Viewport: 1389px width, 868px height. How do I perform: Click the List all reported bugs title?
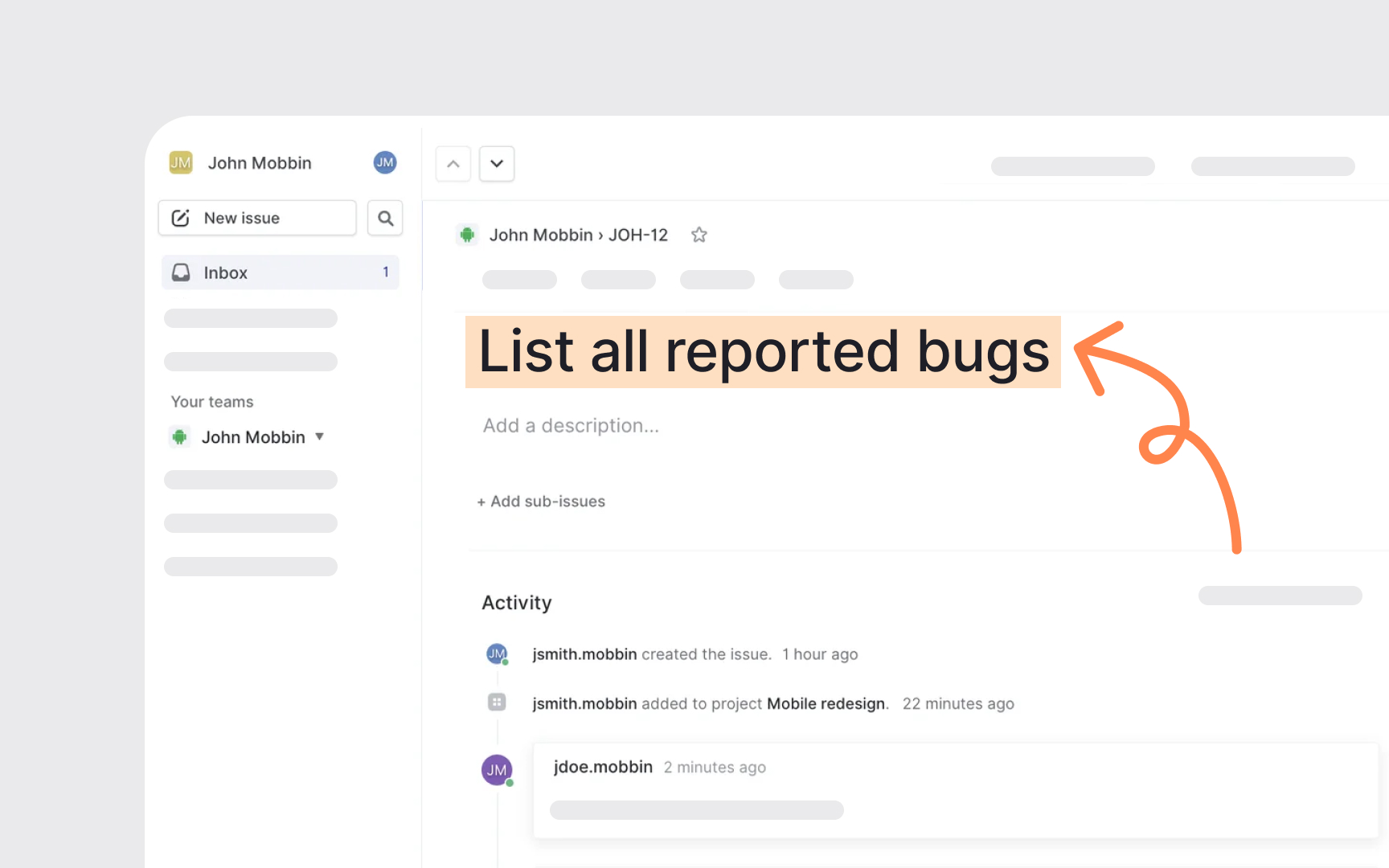pos(763,352)
